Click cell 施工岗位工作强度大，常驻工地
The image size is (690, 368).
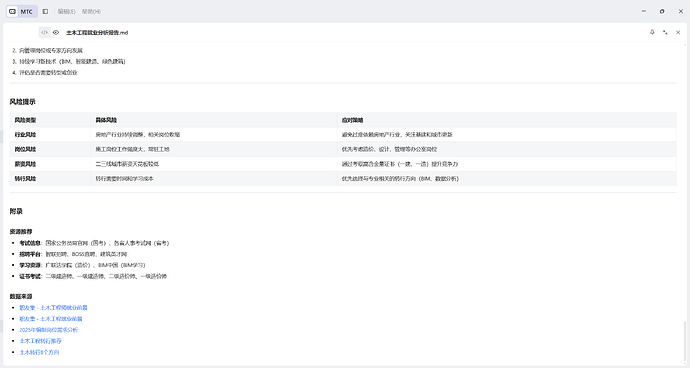tap(214, 149)
